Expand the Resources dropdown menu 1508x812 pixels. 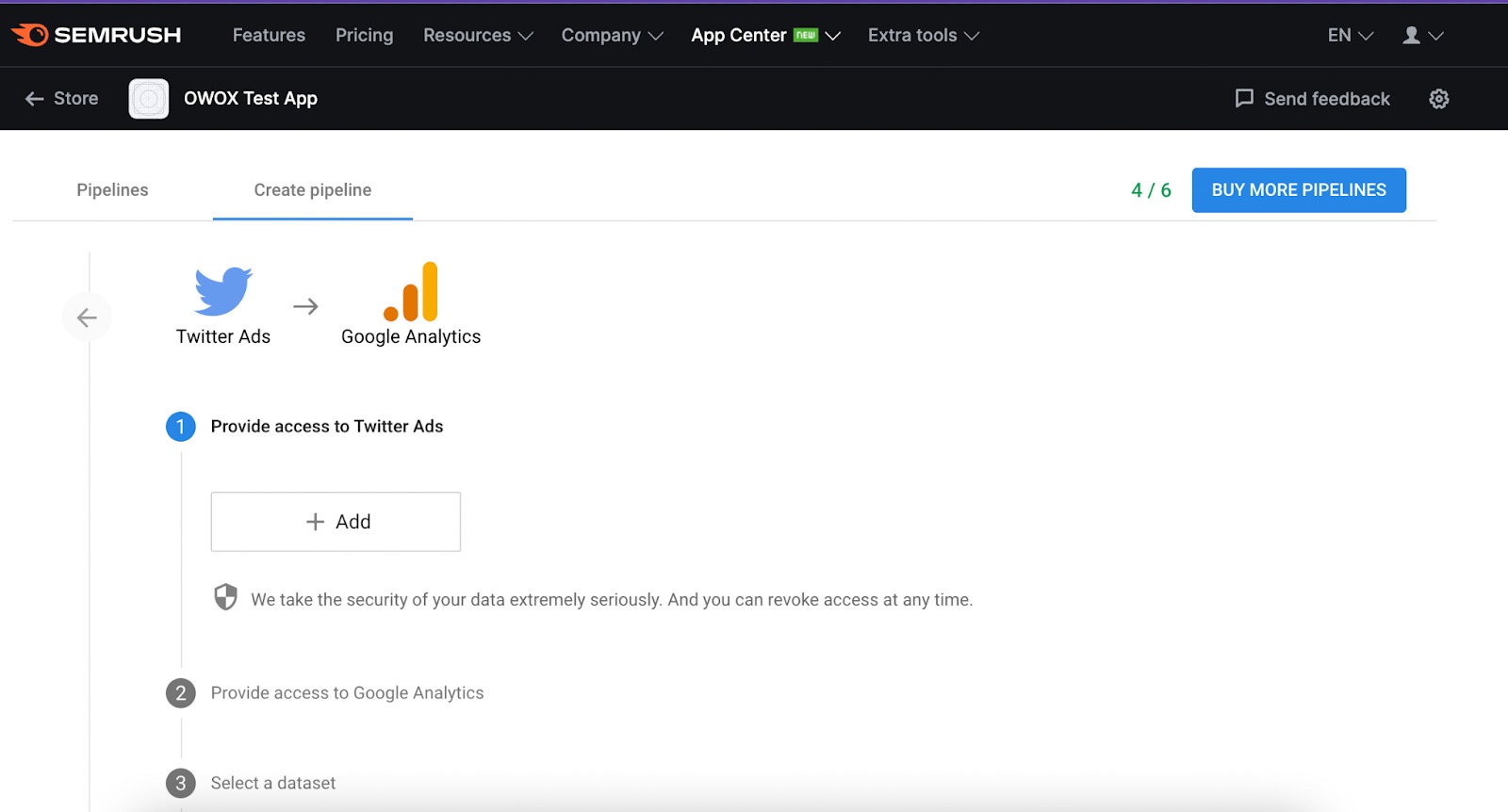[478, 35]
